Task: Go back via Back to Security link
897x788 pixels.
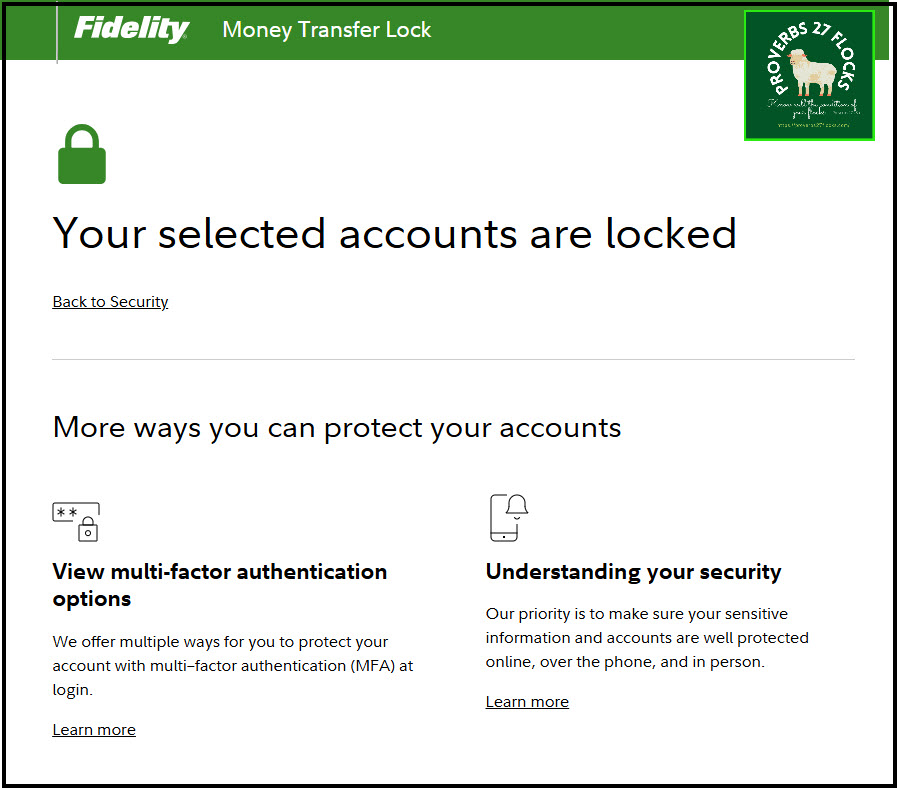Action: 110,302
